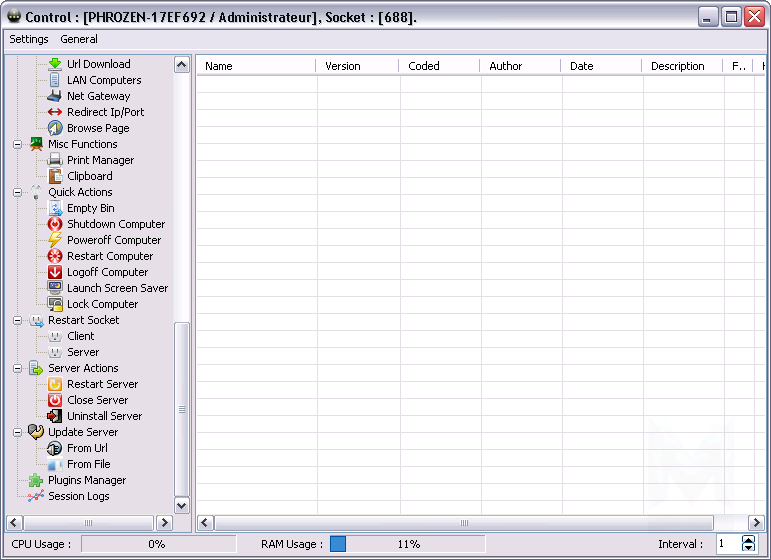771x560 pixels.
Task: Click the Plugins Manager puzzle icon
Action: (36, 480)
